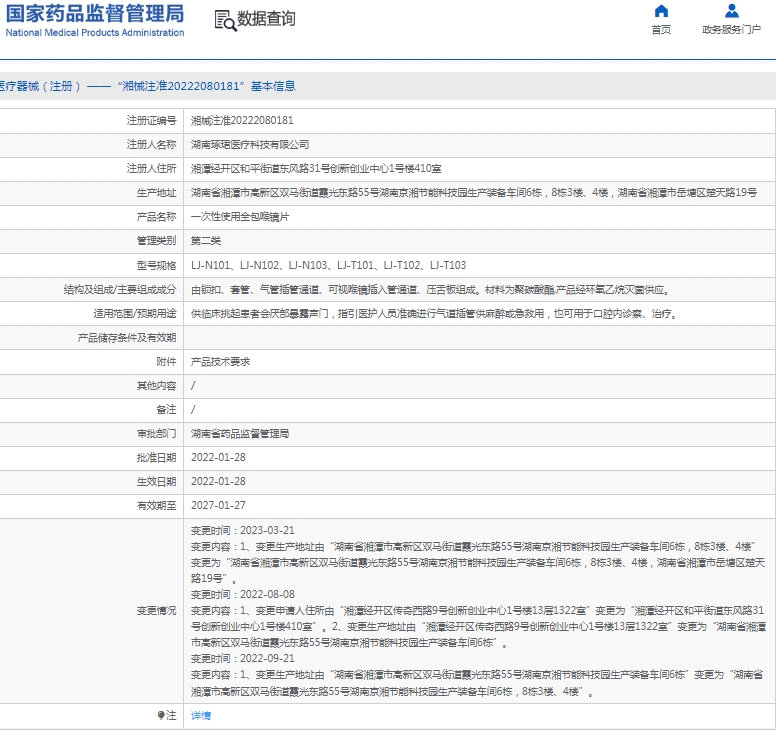Image resolution: width=776 pixels, height=734 pixels.
Task: Click effective date value in 生效日期 row
Action: pyautogui.click(x=218, y=481)
